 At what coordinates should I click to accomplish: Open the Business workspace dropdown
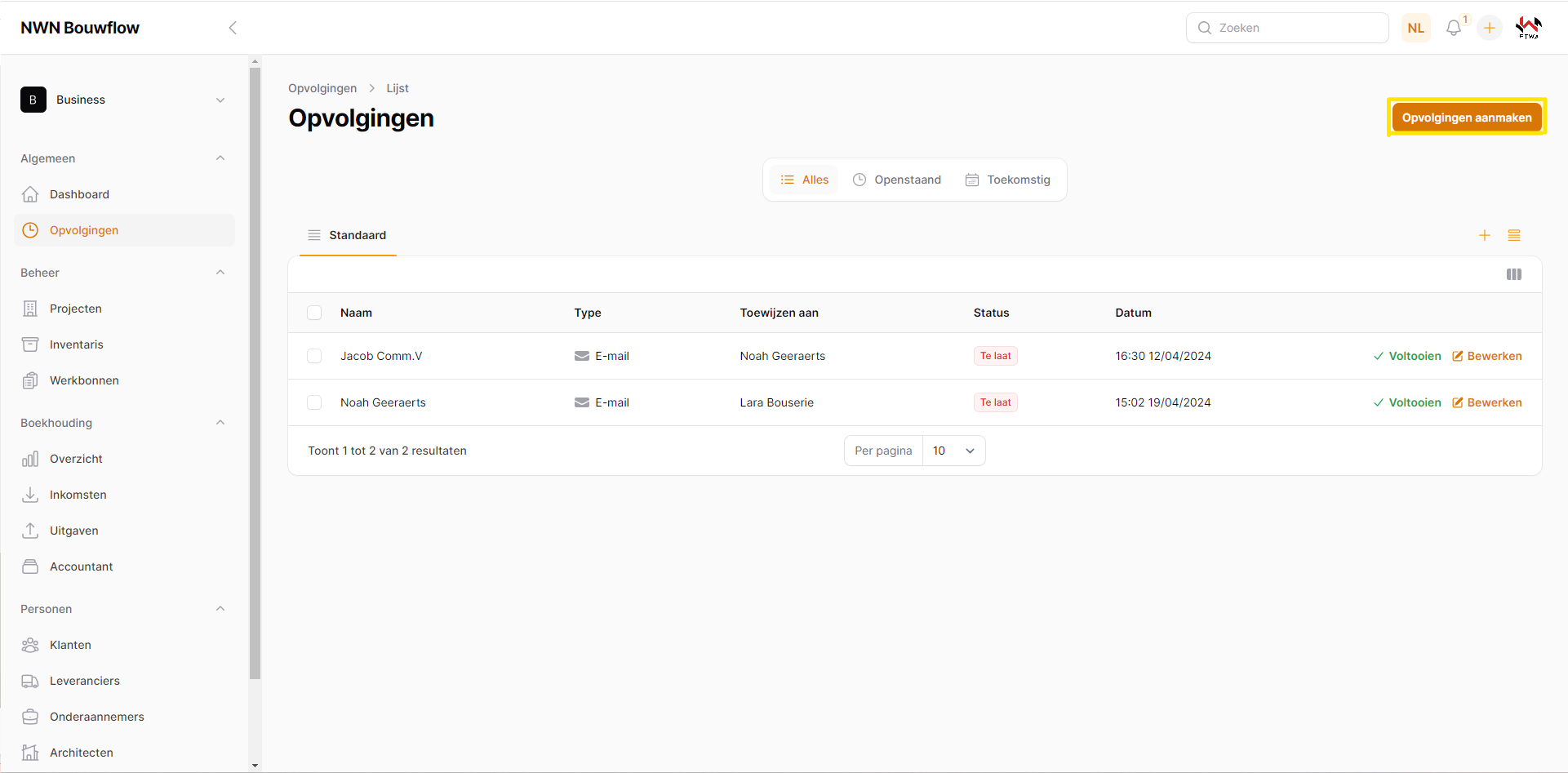pos(124,100)
